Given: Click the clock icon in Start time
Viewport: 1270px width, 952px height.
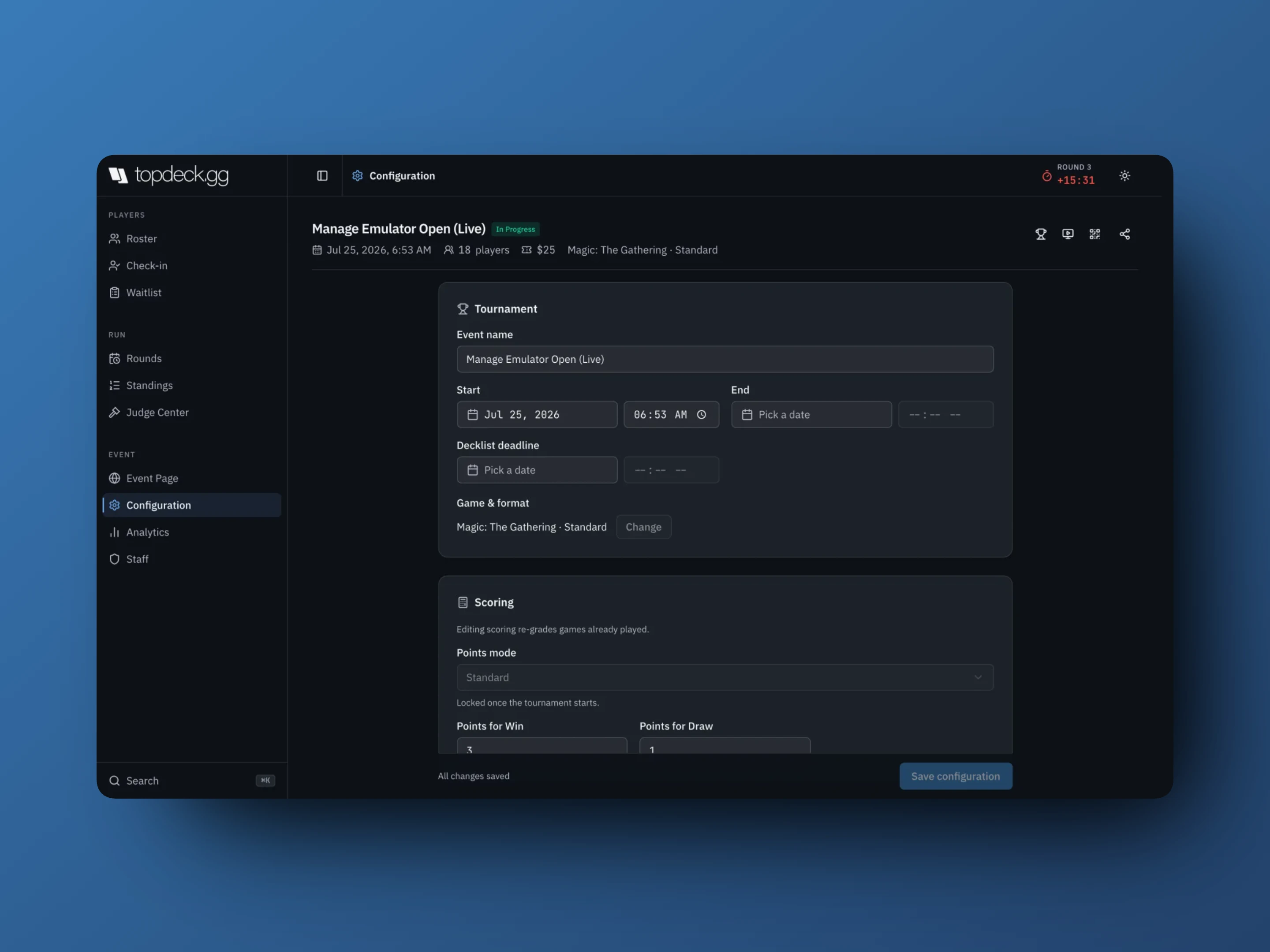Looking at the screenshot, I should click(x=701, y=415).
